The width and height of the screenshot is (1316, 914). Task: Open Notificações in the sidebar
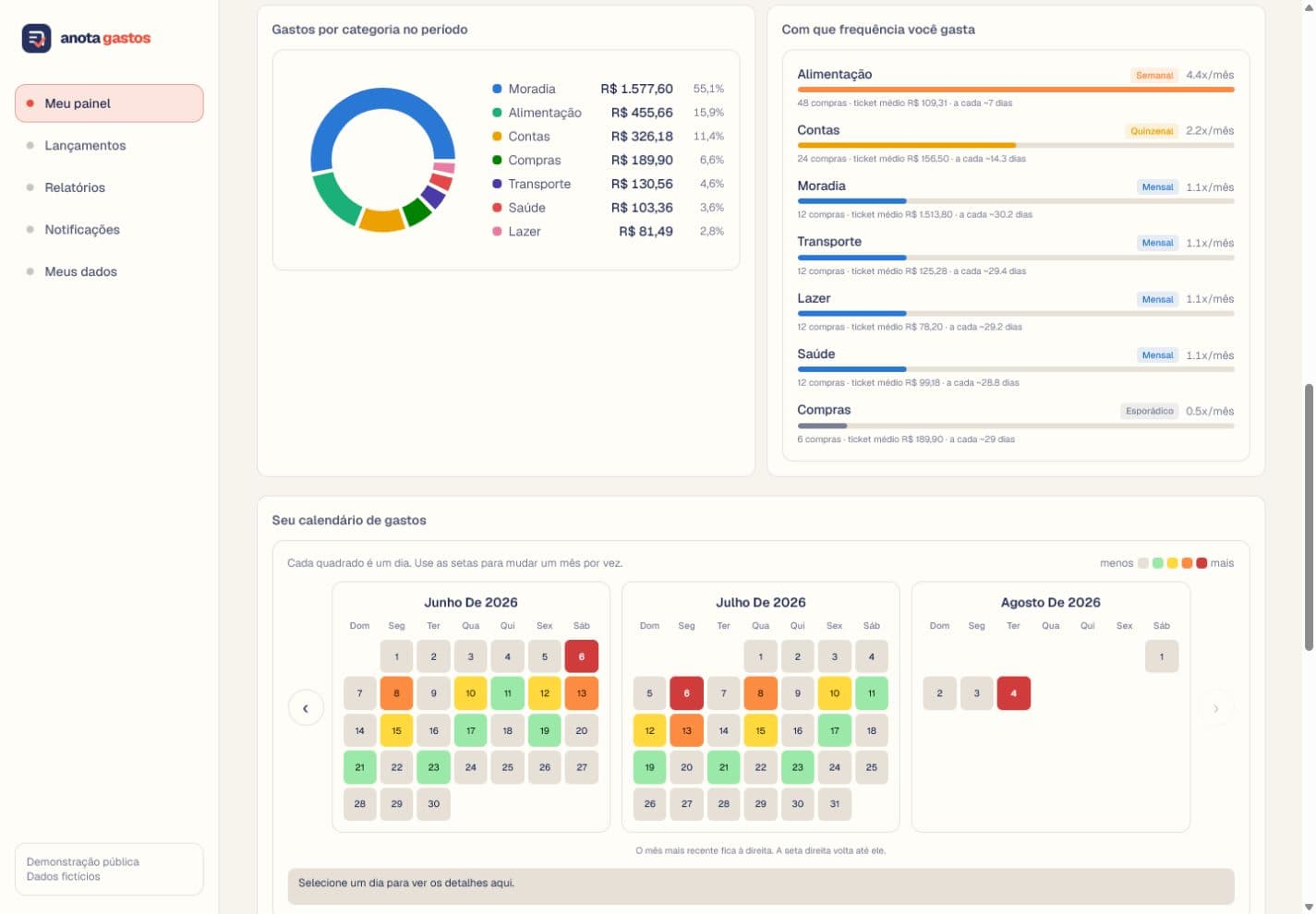[x=109, y=229]
